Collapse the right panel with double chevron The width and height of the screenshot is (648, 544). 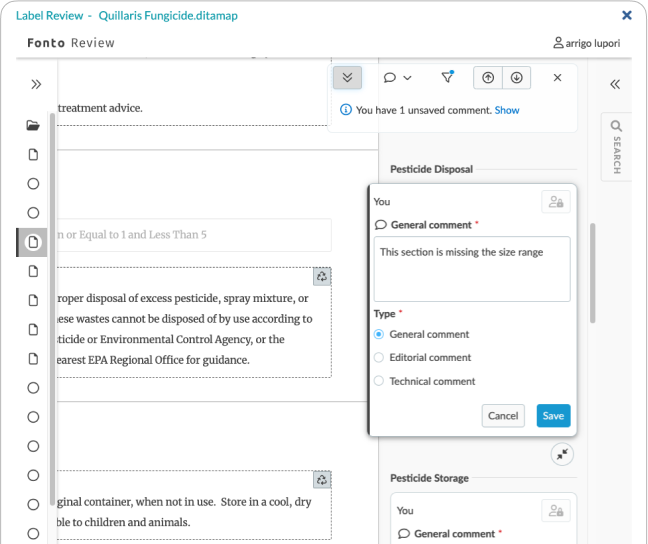point(615,84)
